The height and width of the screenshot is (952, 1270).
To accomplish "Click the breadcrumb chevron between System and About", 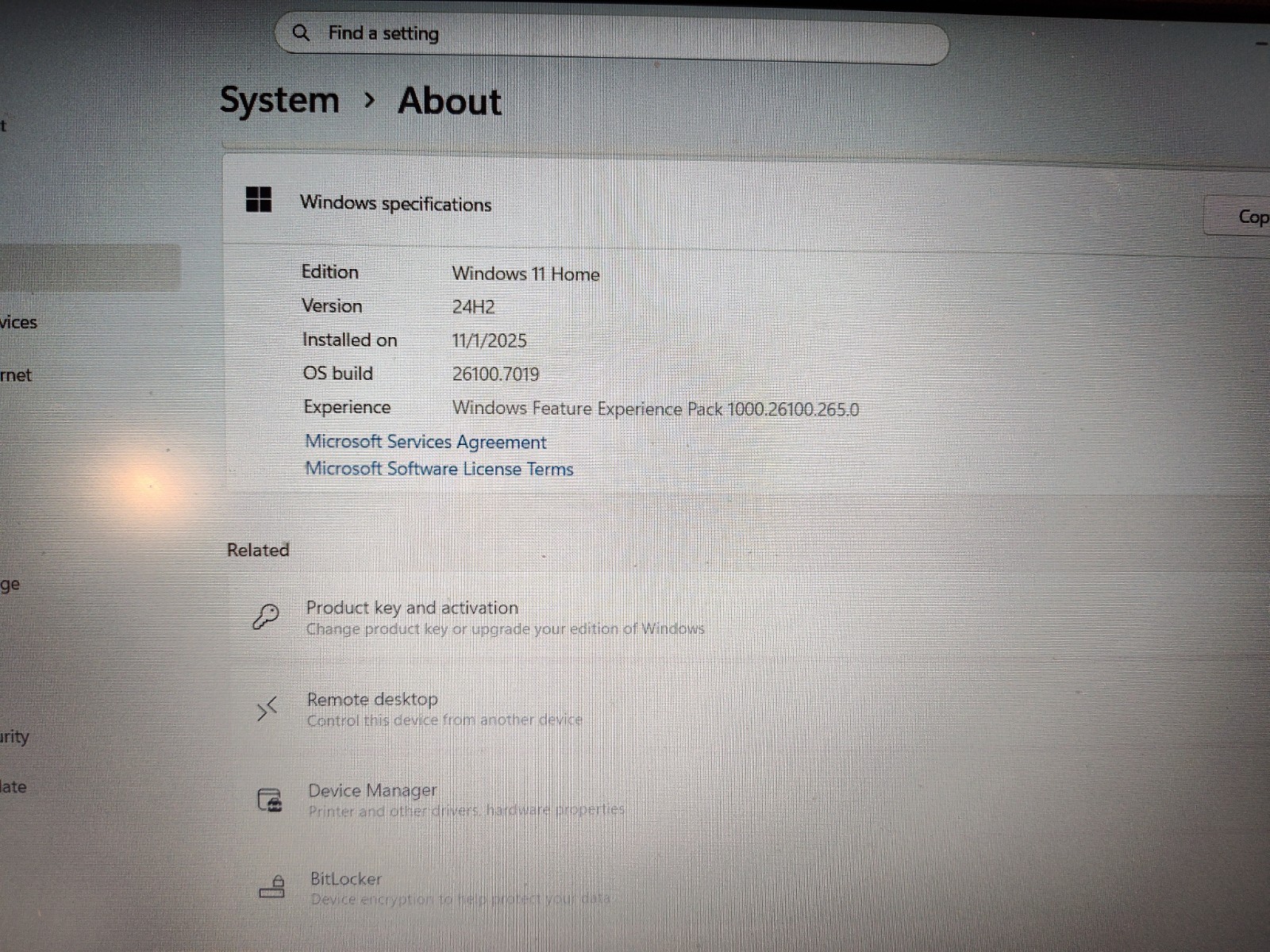I will click(368, 101).
